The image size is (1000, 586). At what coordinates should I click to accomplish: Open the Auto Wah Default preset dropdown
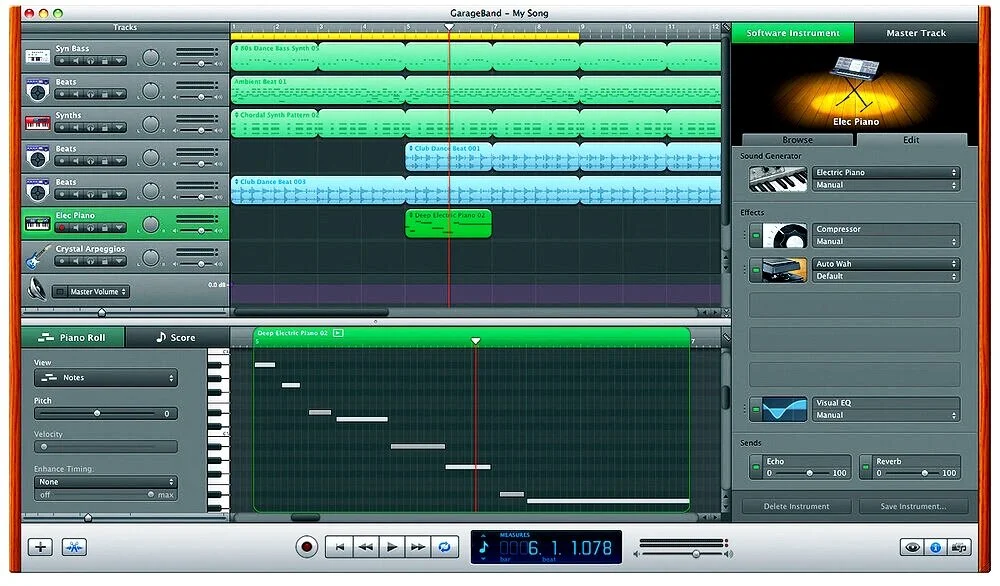click(x=885, y=277)
